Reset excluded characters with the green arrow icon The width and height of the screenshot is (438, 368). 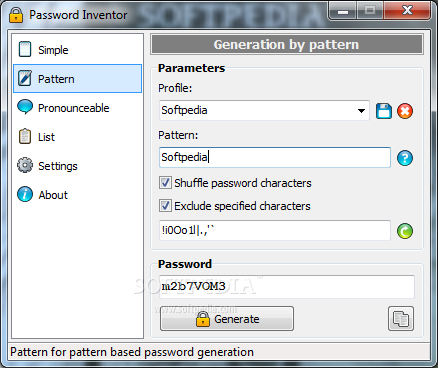pyautogui.click(x=405, y=231)
